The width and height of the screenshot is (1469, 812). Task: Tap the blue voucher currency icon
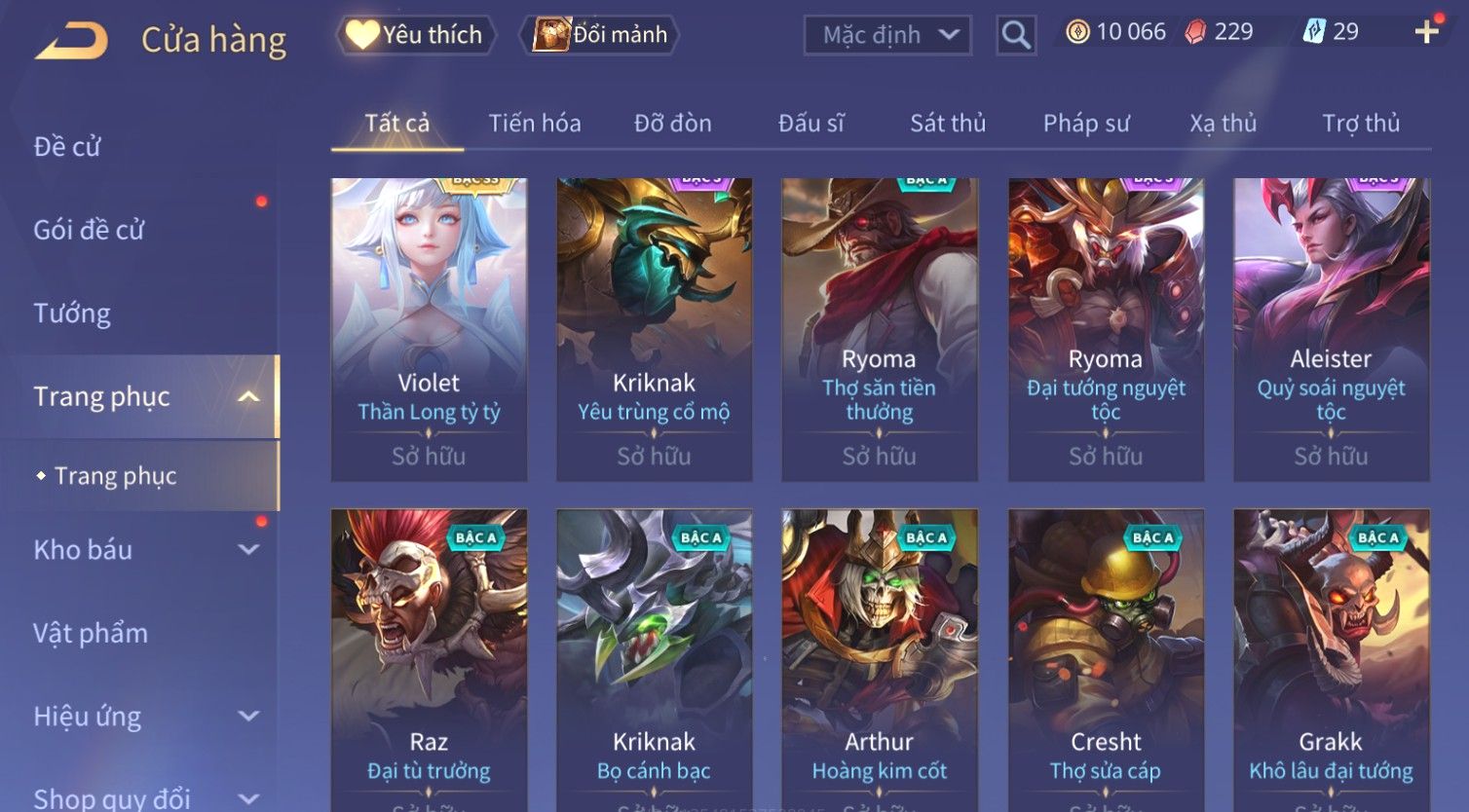pos(1314,32)
